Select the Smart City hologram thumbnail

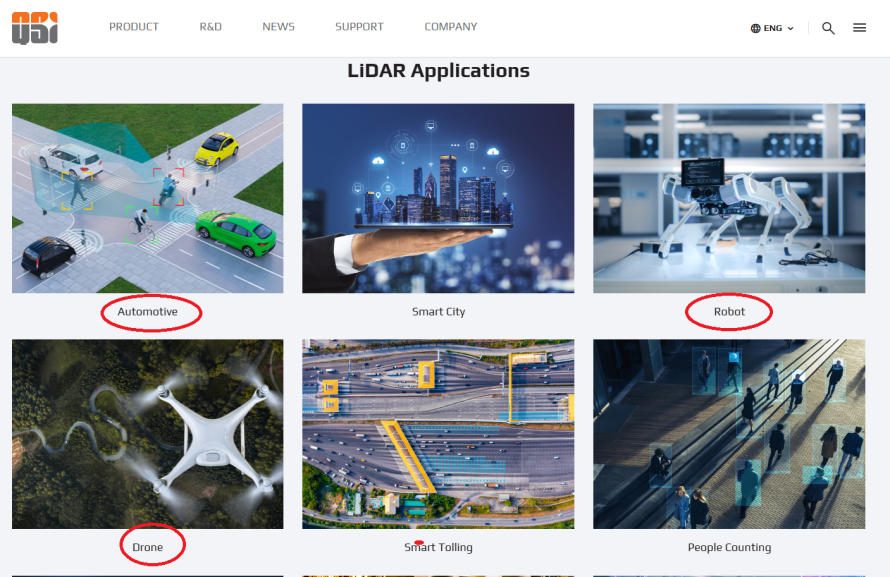[x=438, y=198]
